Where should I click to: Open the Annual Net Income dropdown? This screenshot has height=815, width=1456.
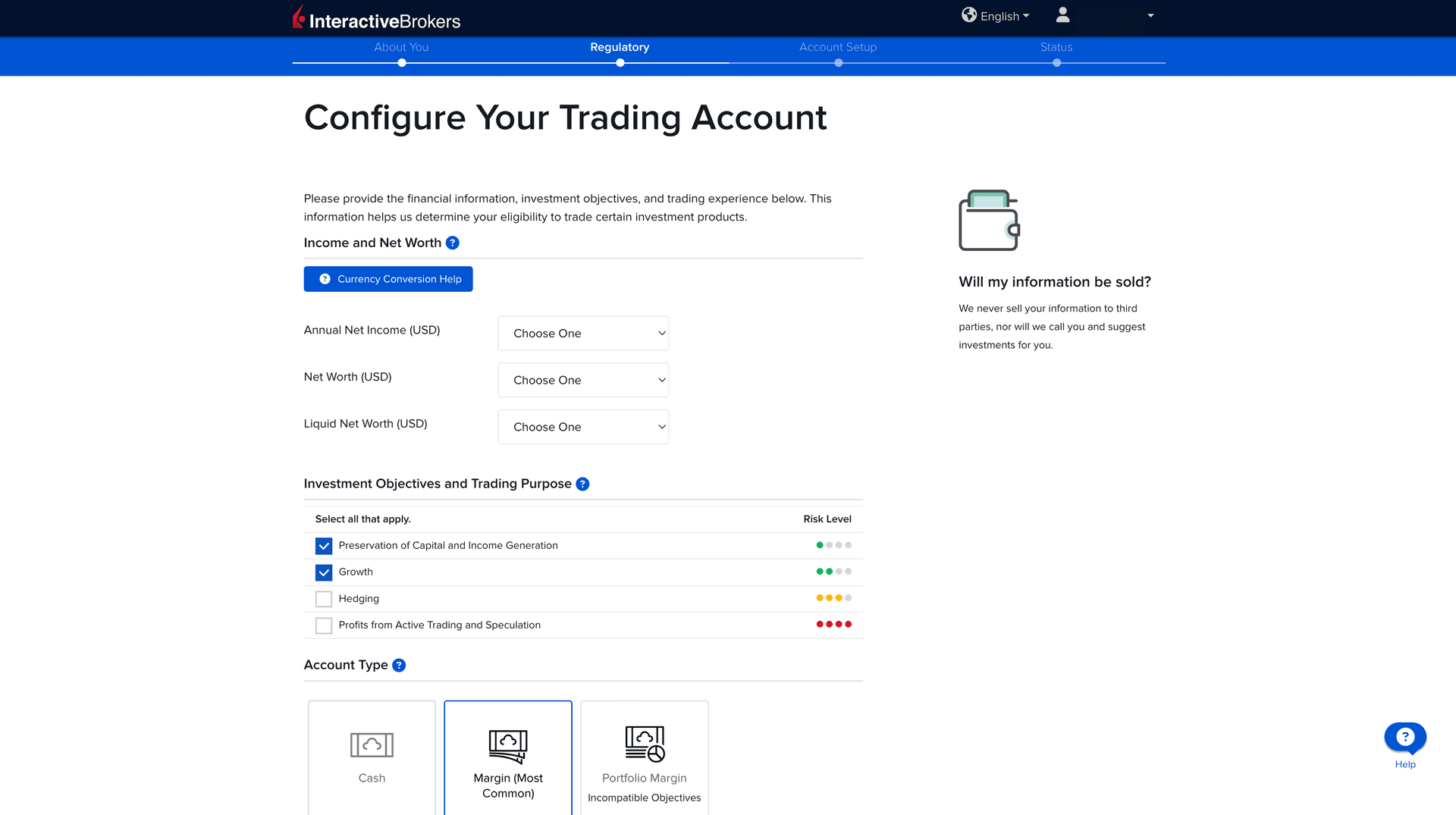tap(583, 334)
